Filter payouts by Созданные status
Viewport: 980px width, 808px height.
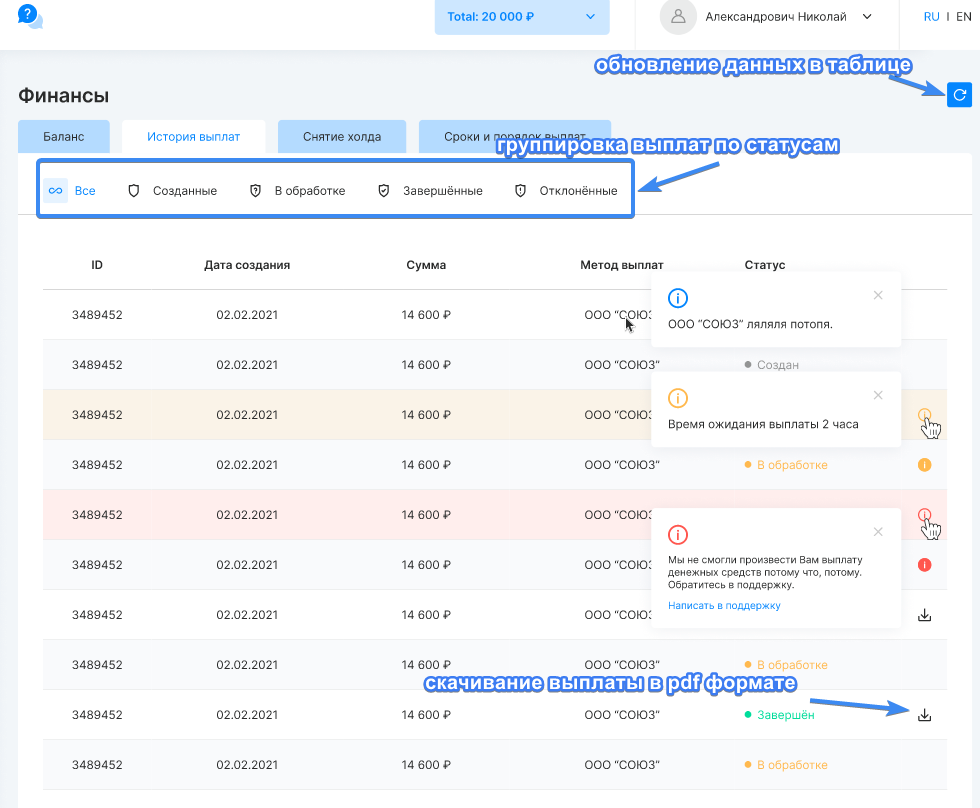pyautogui.click(x=172, y=191)
